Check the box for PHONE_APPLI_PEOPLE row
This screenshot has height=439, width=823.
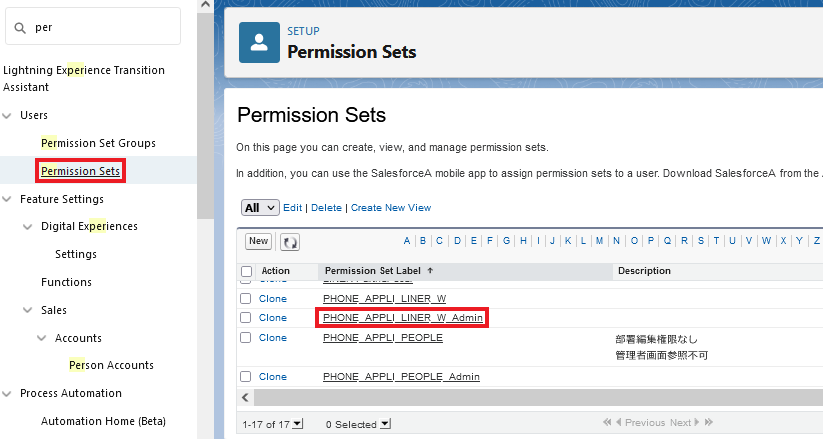pyautogui.click(x=245, y=337)
